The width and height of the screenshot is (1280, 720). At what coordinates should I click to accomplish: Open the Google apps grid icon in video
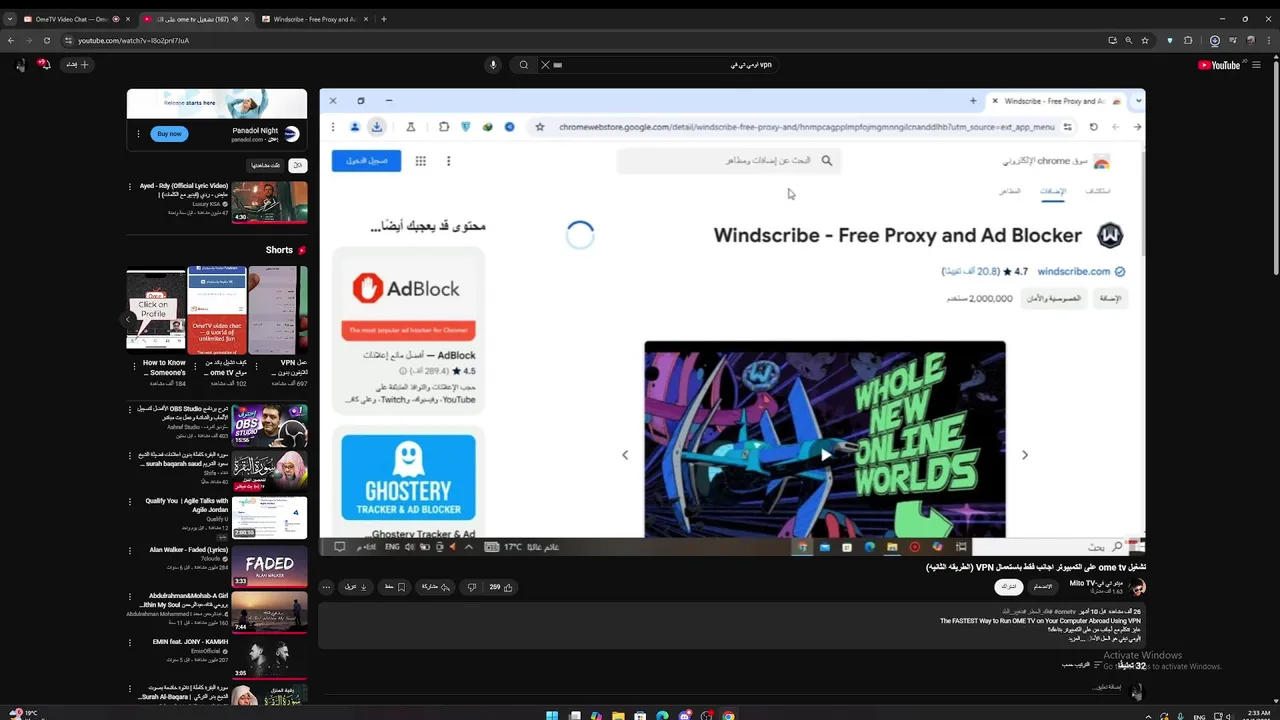click(x=421, y=161)
